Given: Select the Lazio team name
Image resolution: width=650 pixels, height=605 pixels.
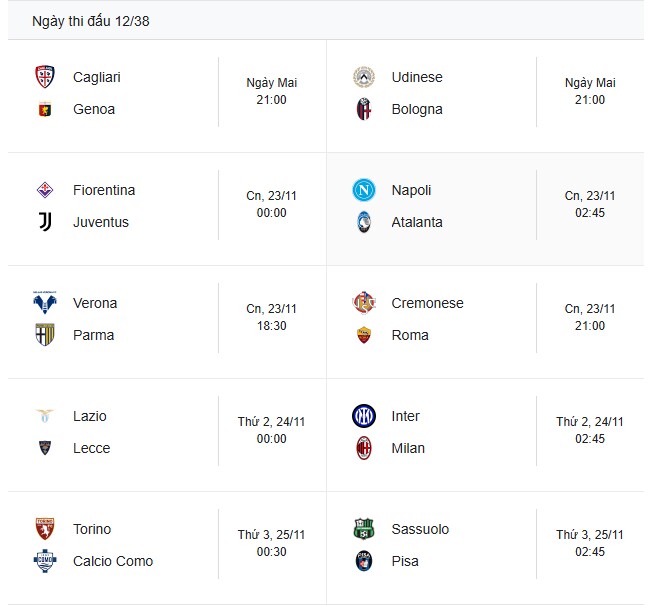Looking at the screenshot, I should pyautogui.click(x=90, y=416).
